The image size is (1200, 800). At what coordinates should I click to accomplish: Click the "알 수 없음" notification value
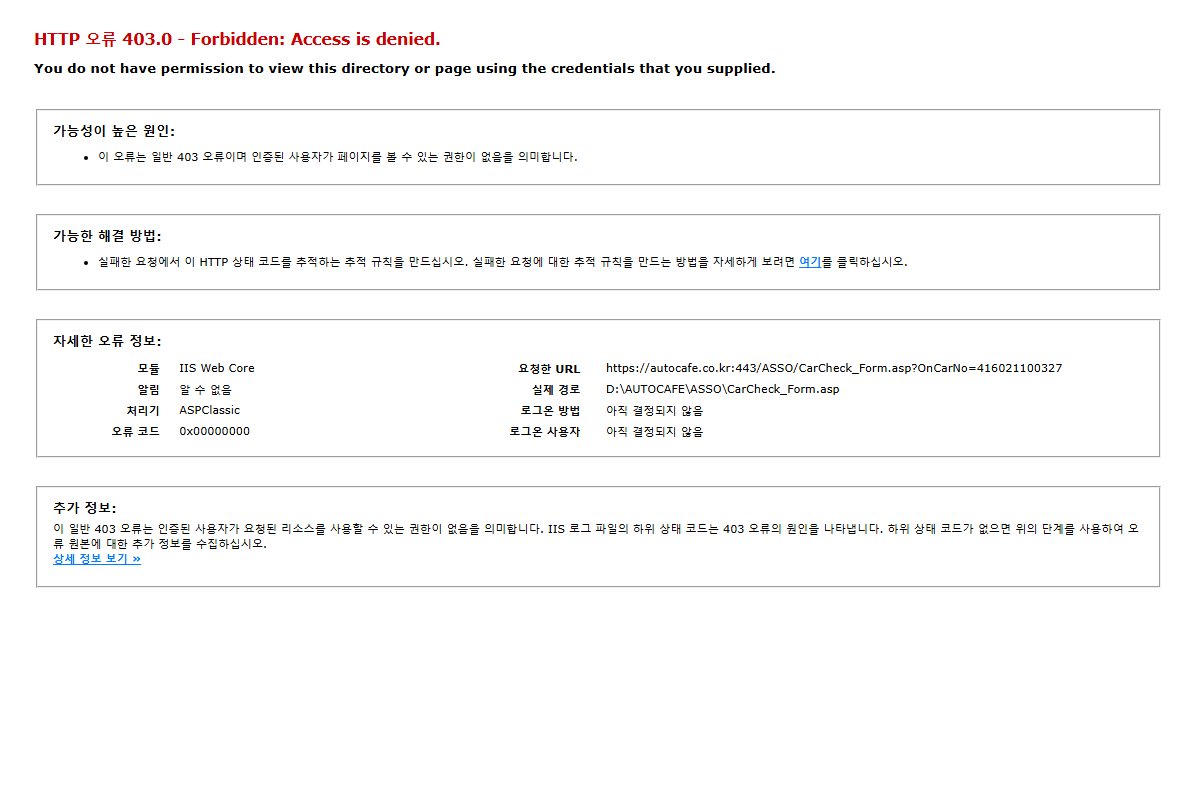(x=205, y=389)
